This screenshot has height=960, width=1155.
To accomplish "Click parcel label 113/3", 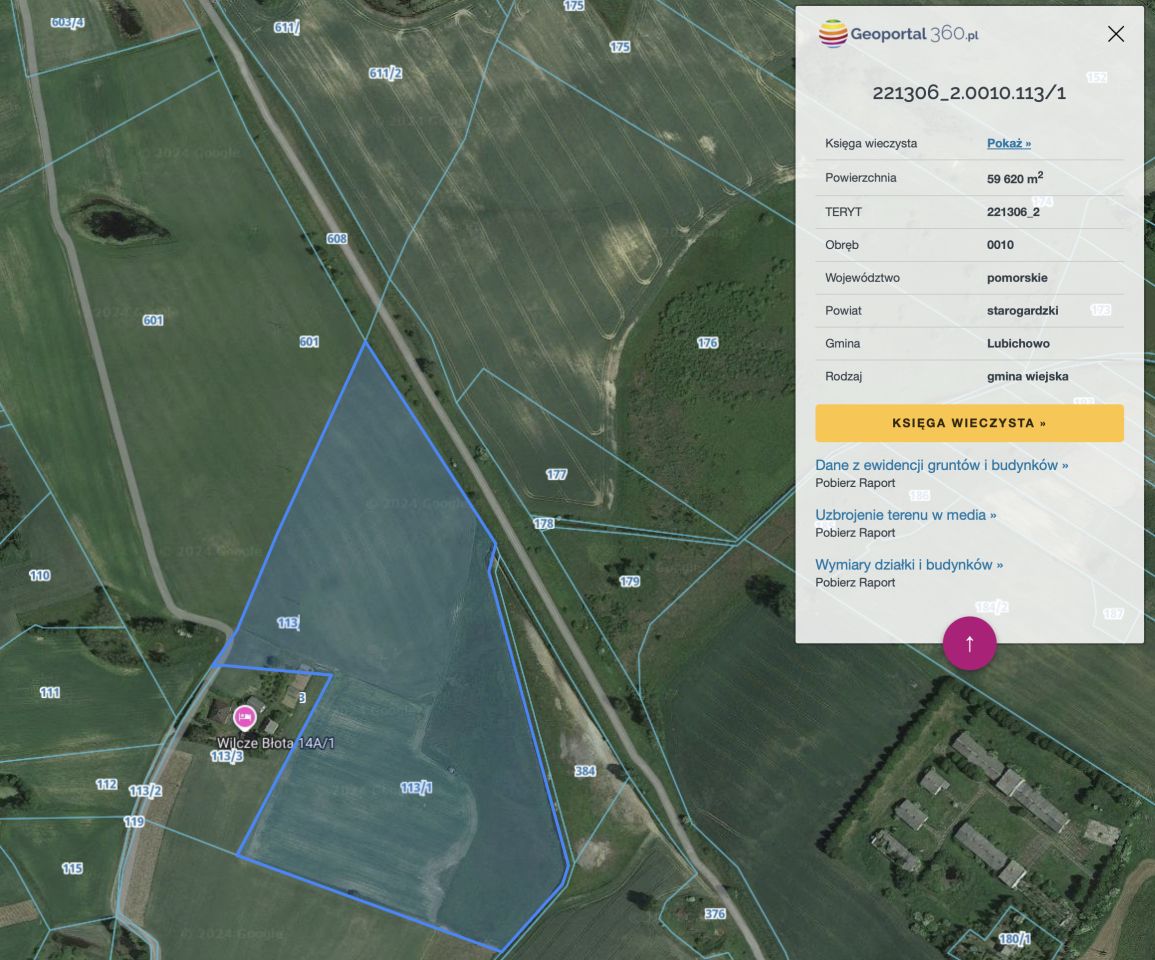I will point(227,757).
